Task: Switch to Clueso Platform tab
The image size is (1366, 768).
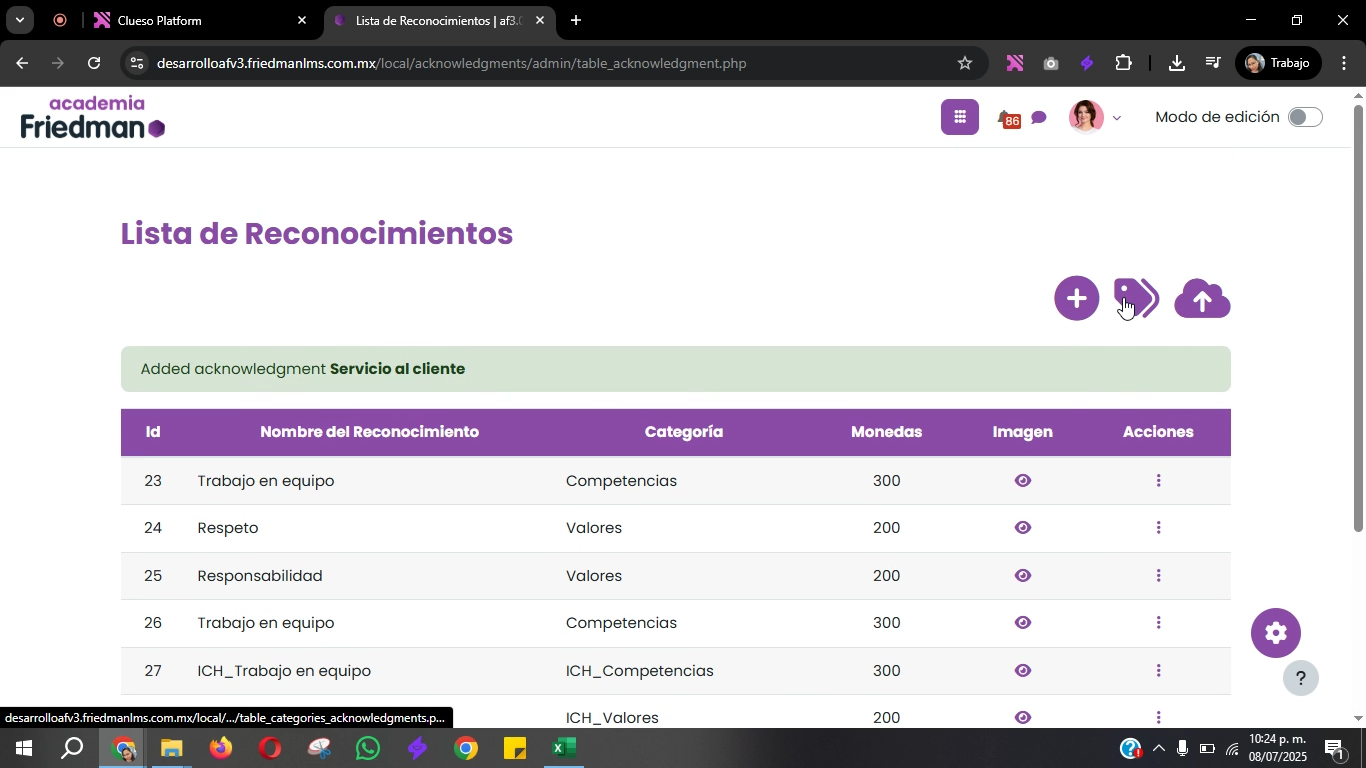Action: coord(200,20)
